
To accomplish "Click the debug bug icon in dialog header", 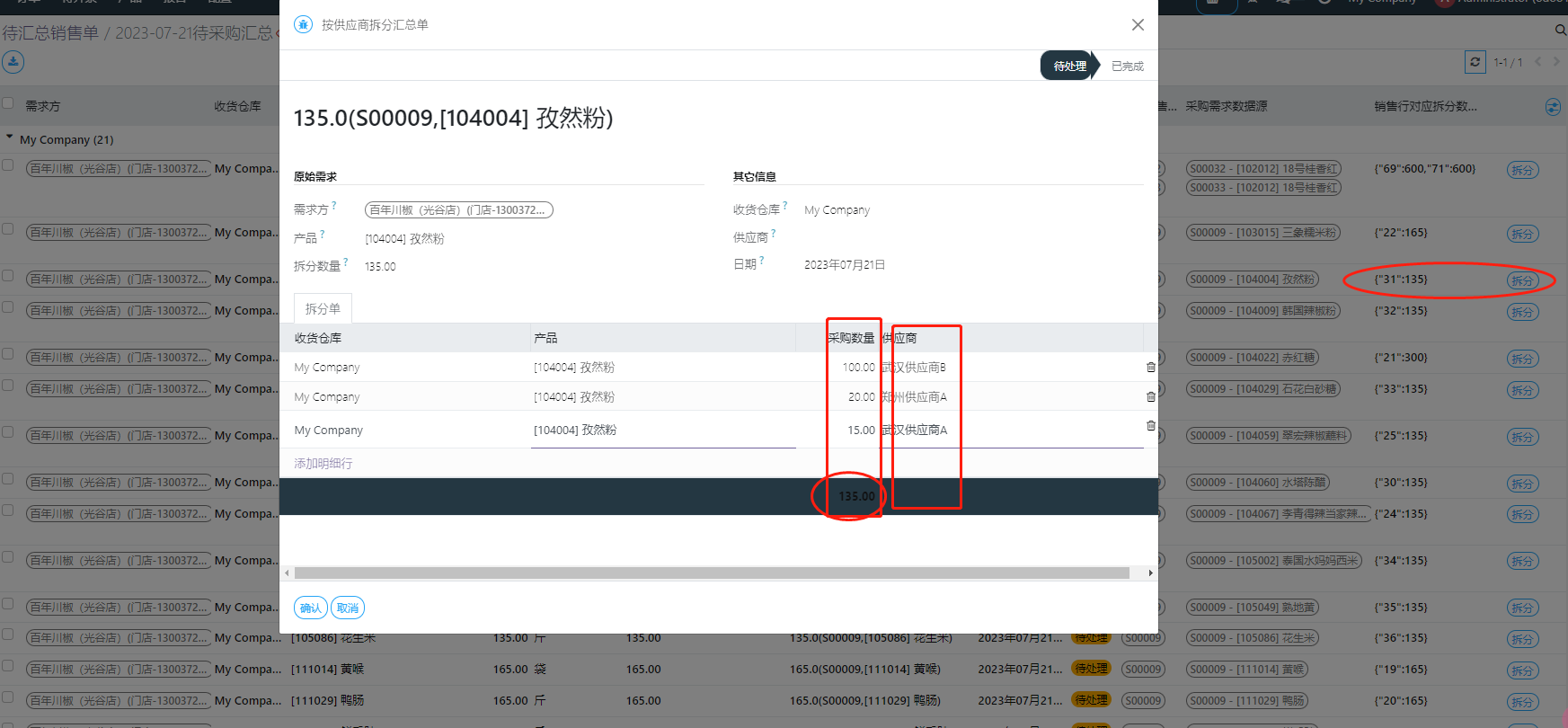I will 304,24.
